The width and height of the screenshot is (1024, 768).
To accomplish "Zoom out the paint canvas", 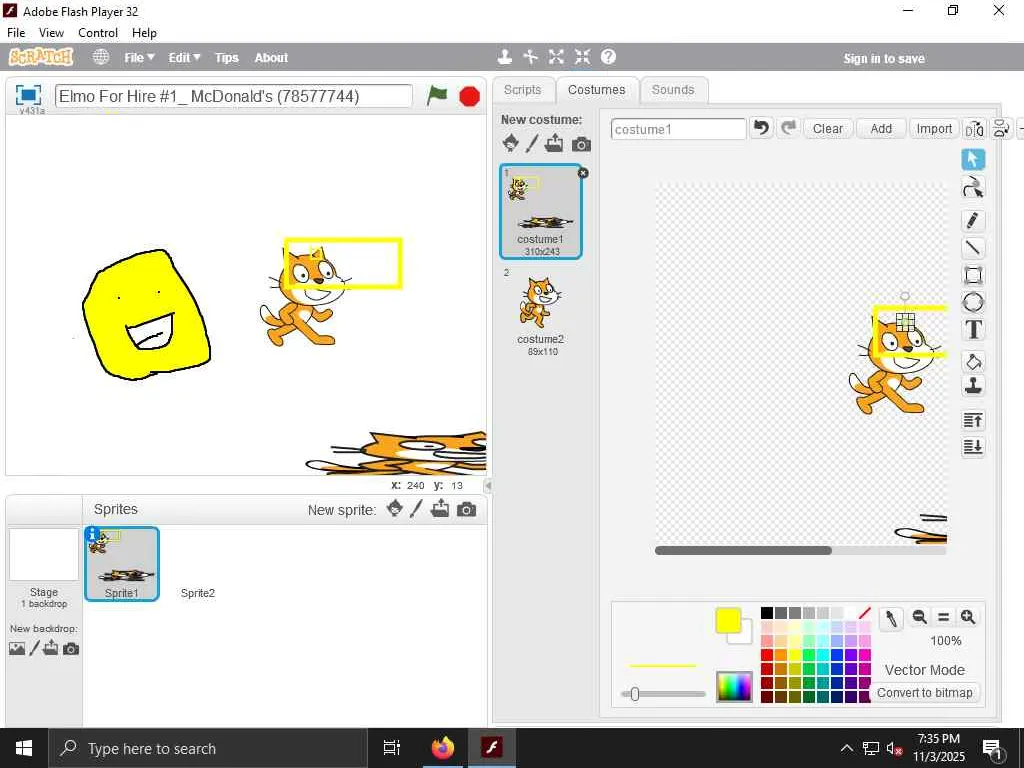I will coord(920,617).
